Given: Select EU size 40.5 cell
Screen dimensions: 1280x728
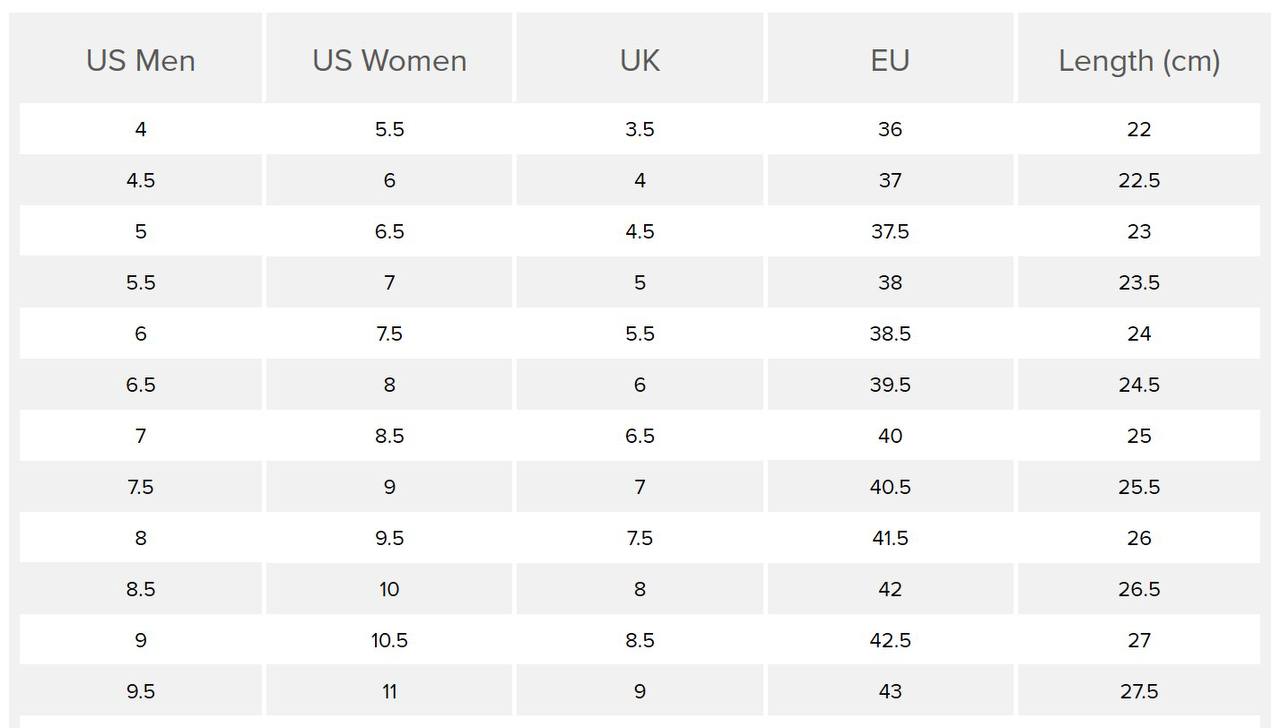Looking at the screenshot, I should click(890, 487).
